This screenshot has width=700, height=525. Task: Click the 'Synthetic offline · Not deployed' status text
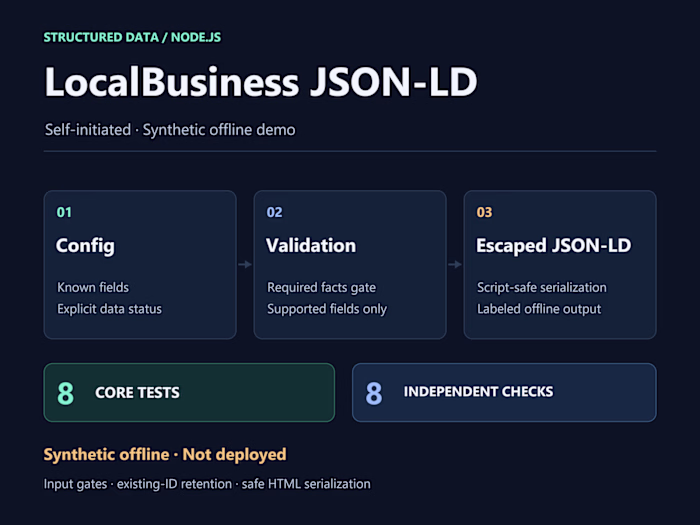click(165, 454)
